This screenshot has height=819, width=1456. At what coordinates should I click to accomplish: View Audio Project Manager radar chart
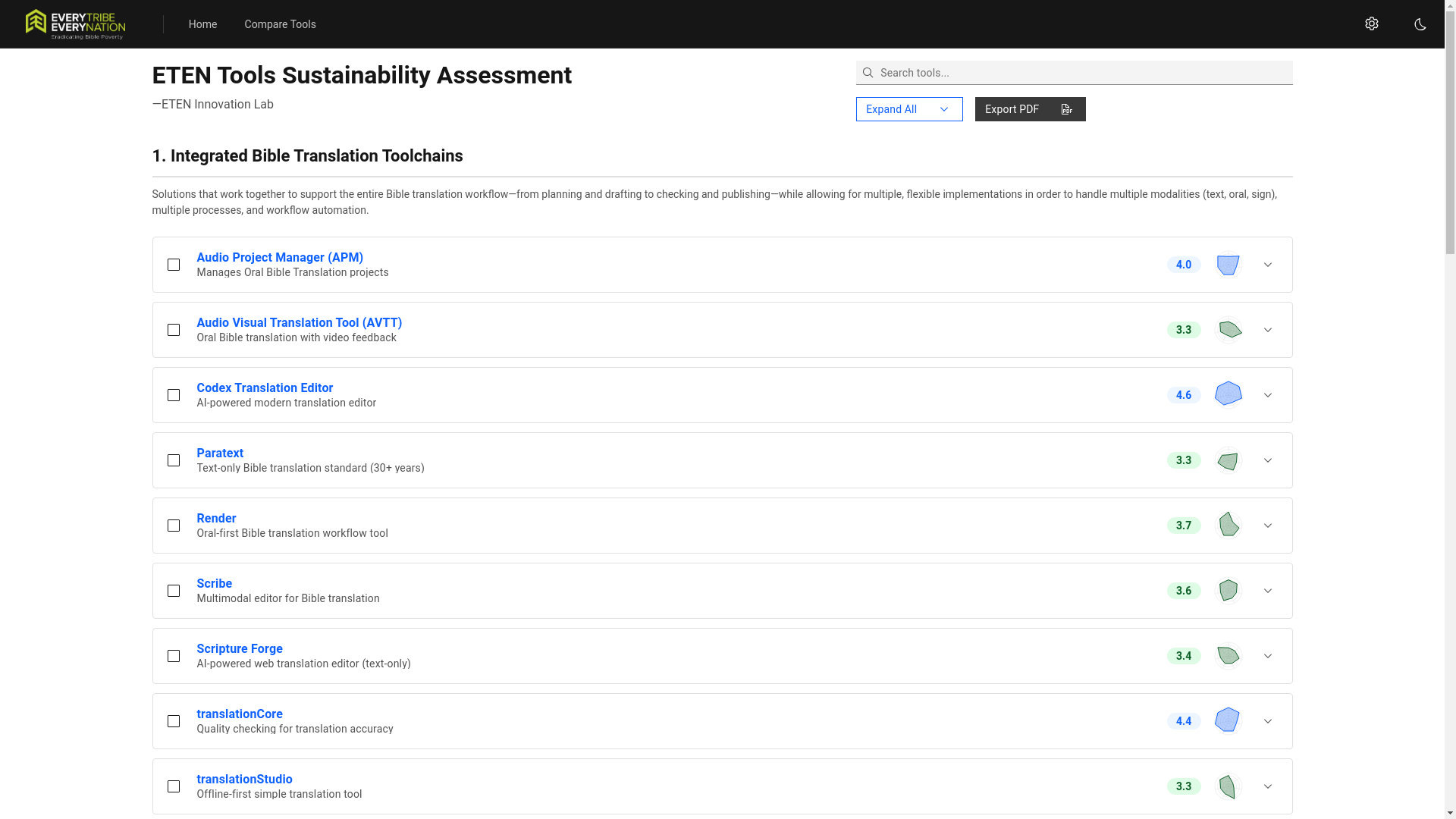(x=1228, y=265)
